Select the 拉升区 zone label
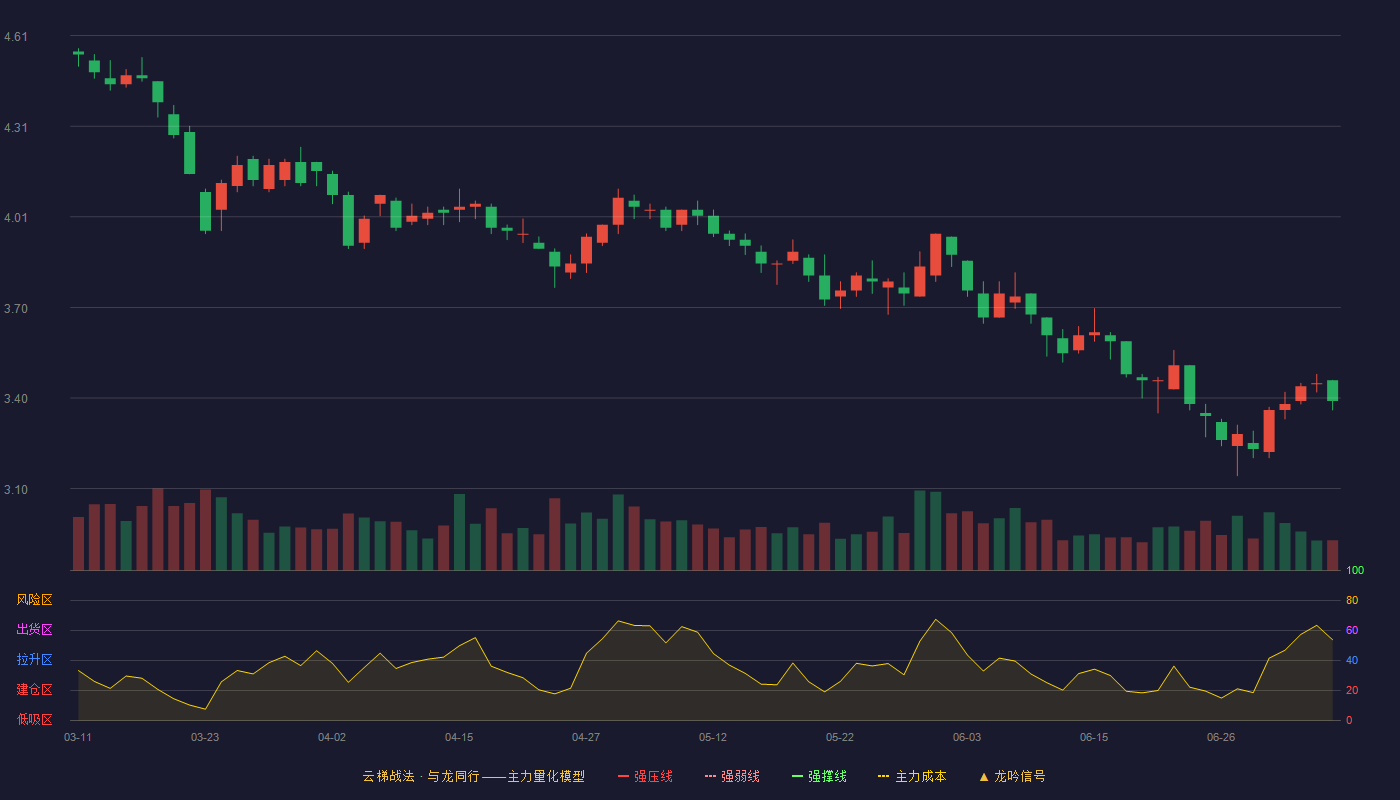This screenshot has height=800, width=1400. [x=34, y=660]
